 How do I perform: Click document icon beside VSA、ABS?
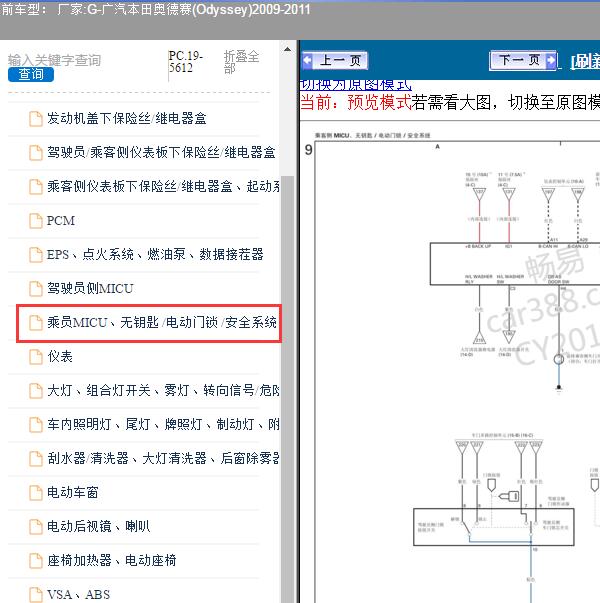[36, 595]
